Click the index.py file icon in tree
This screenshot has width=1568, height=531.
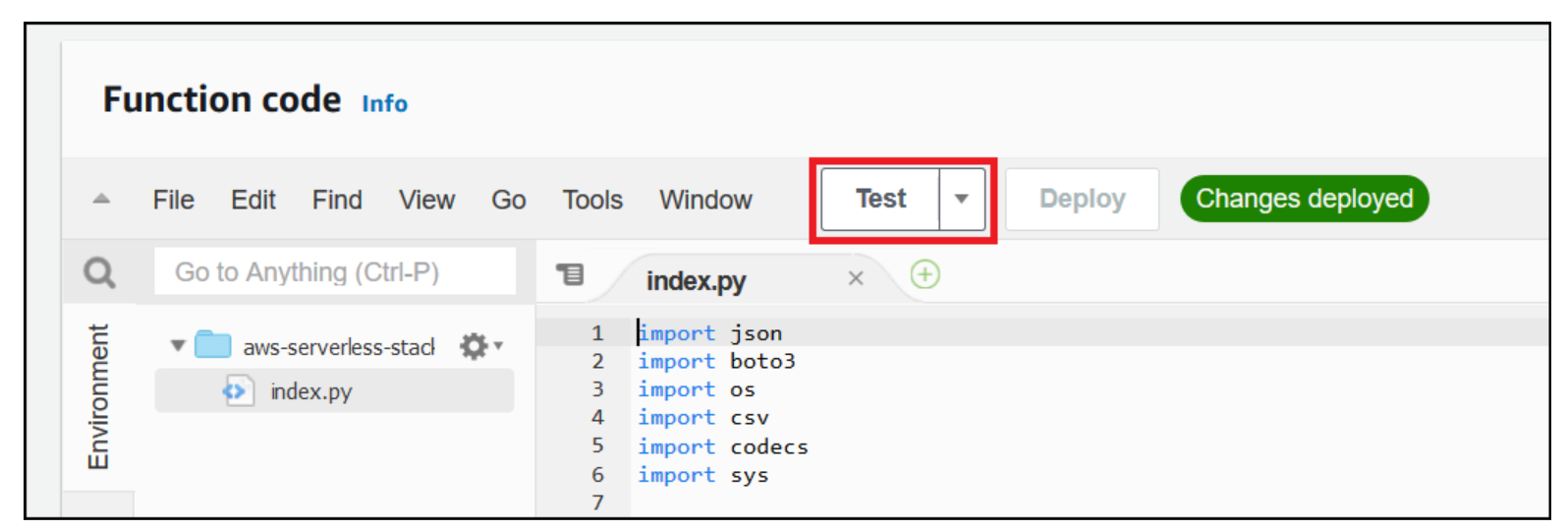point(238,390)
